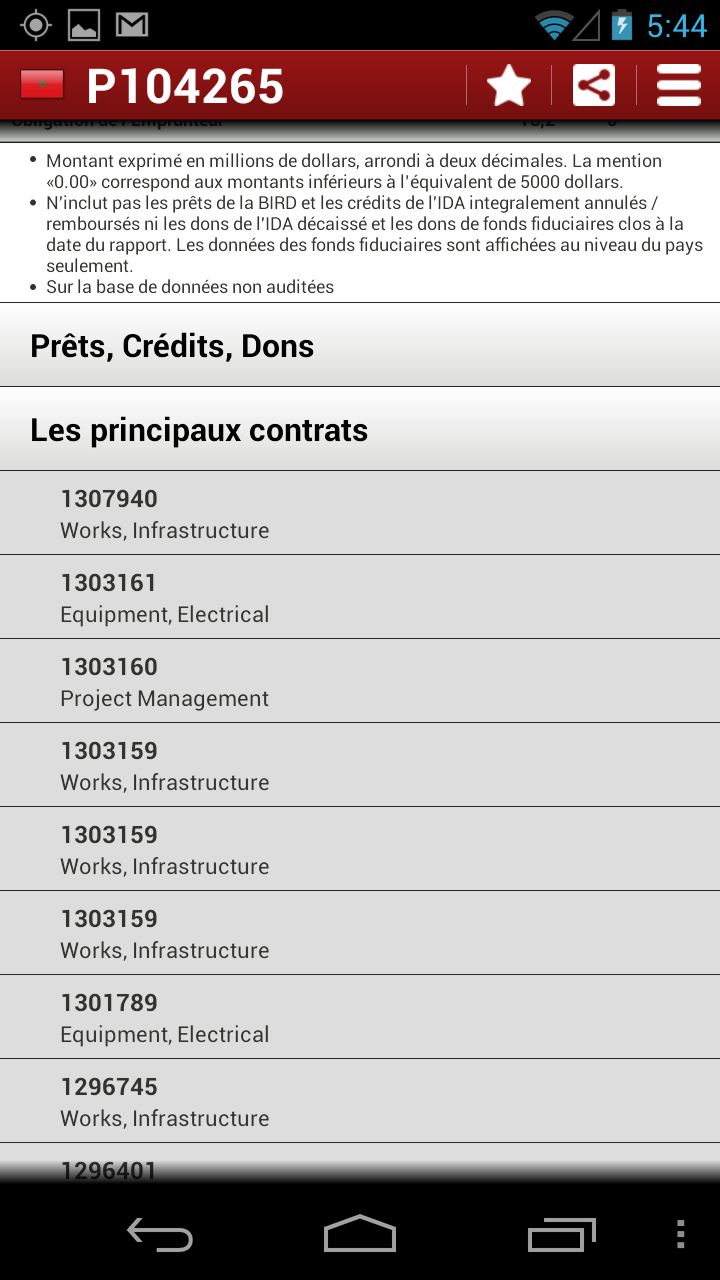Open contract 1301789 Equipment, Electrical
Image resolution: width=720 pixels, height=1280 pixels.
click(x=360, y=1018)
